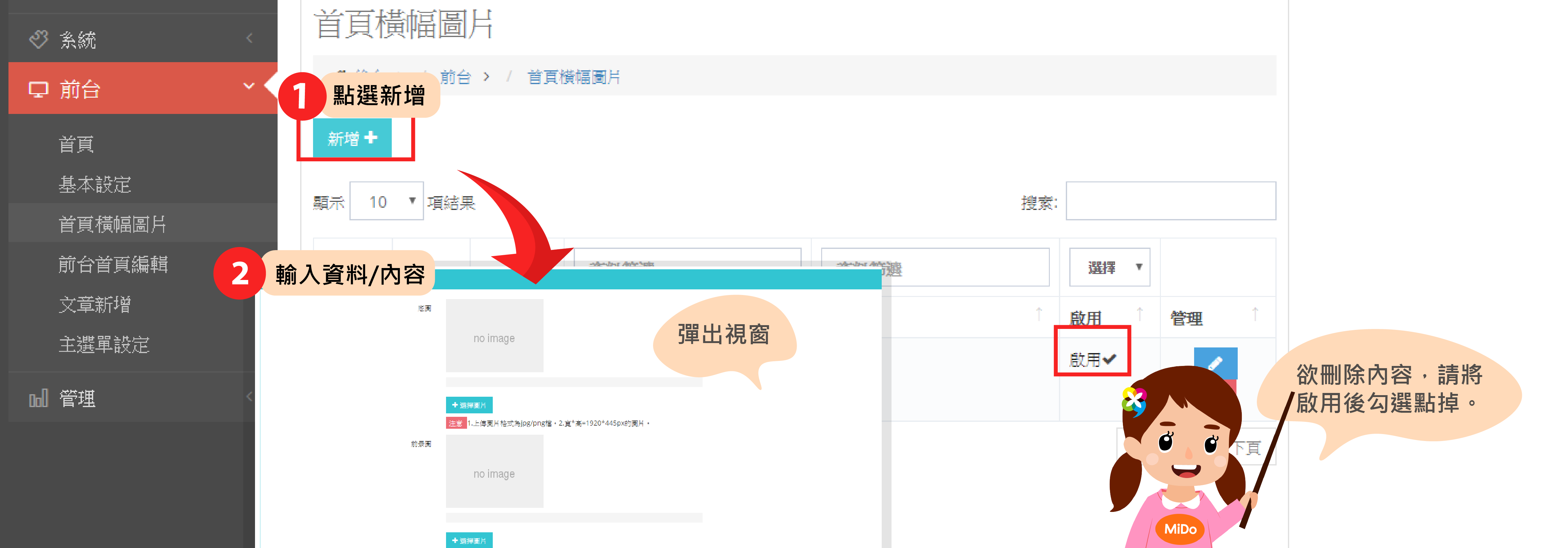Click the second no image placeholder
The width and height of the screenshot is (1568, 548).
pos(494,471)
